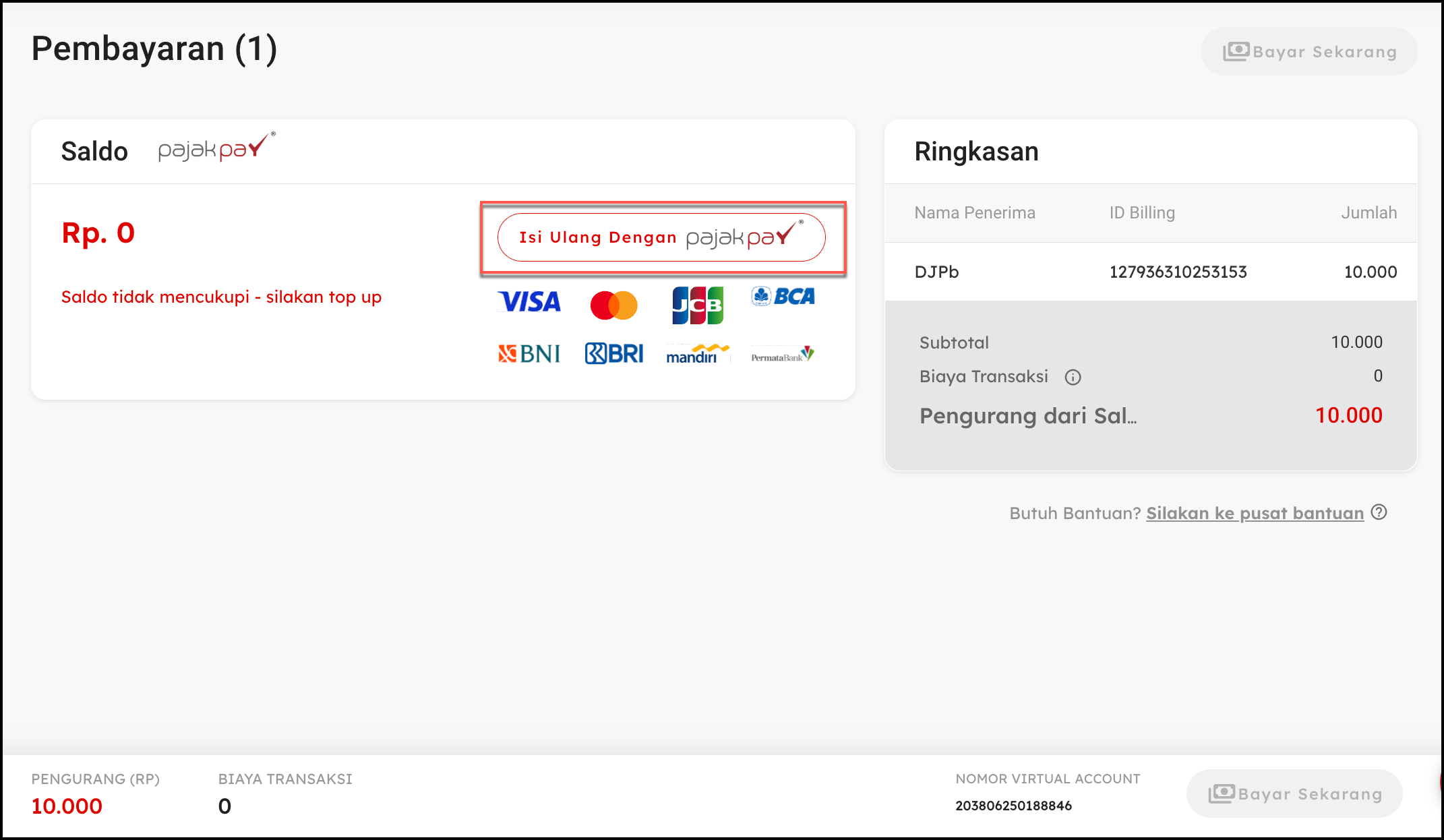The height and width of the screenshot is (840, 1444).
Task: Click NOMOR VIRTUAL ACCOUNT footer label
Action: tap(1048, 779)
